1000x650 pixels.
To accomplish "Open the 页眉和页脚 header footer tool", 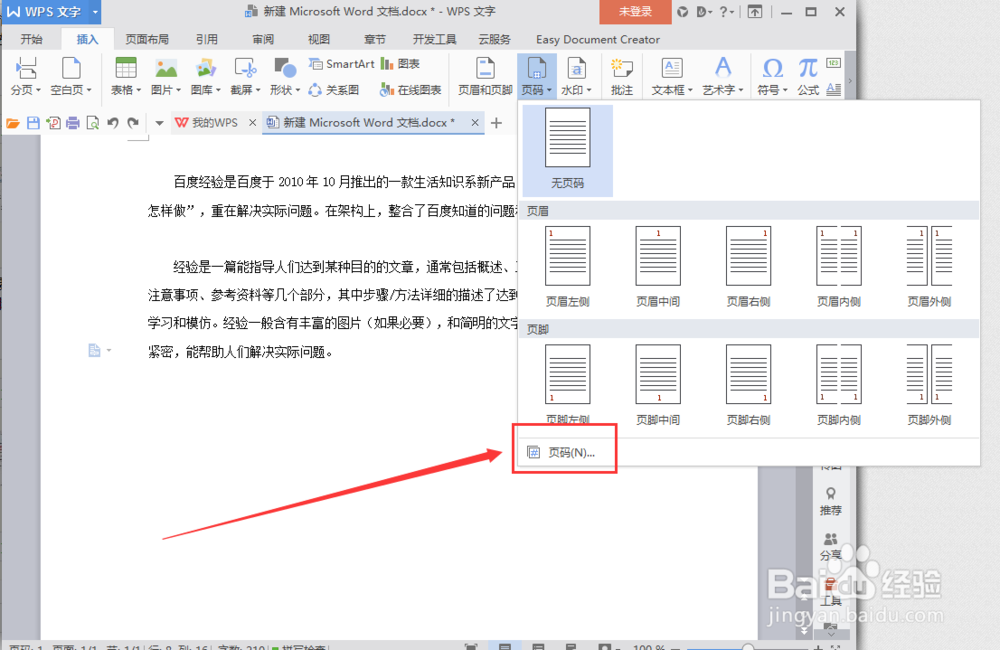I will pos(484,76).
